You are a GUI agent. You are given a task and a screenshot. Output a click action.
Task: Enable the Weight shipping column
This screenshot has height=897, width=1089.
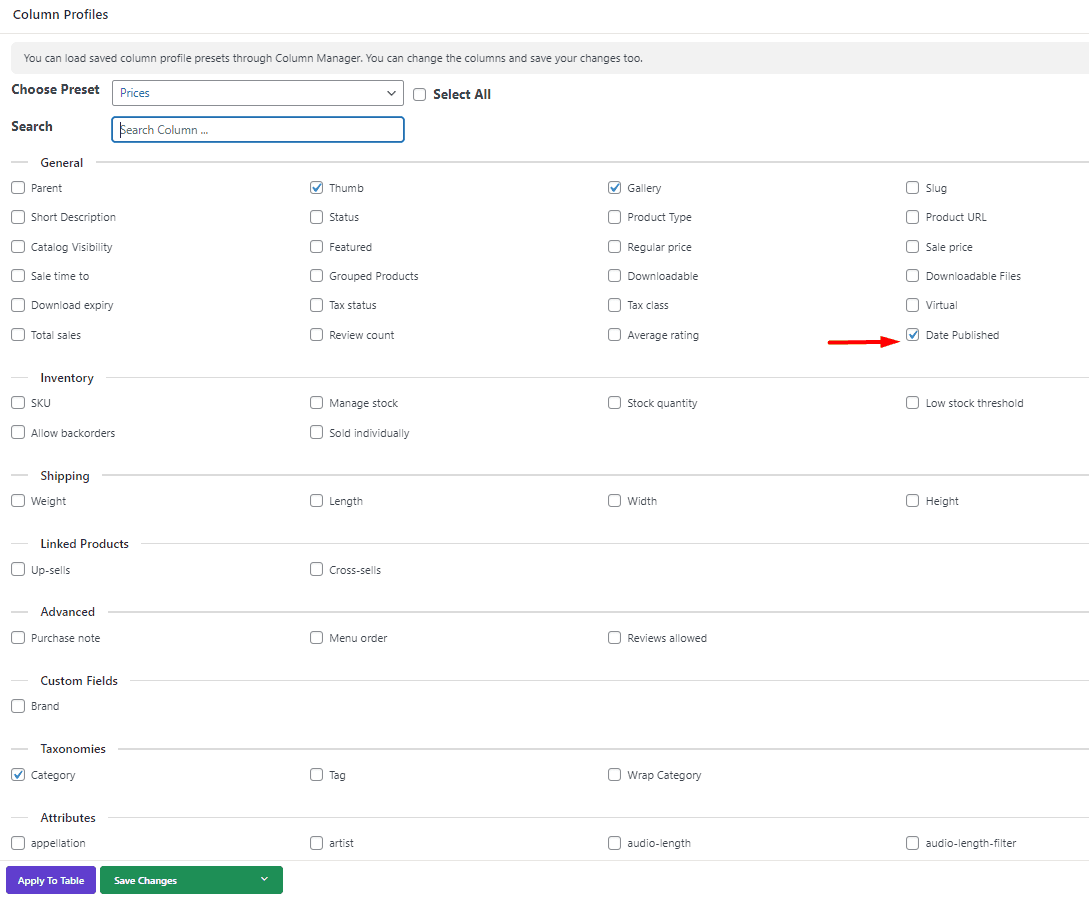(17, 500)
